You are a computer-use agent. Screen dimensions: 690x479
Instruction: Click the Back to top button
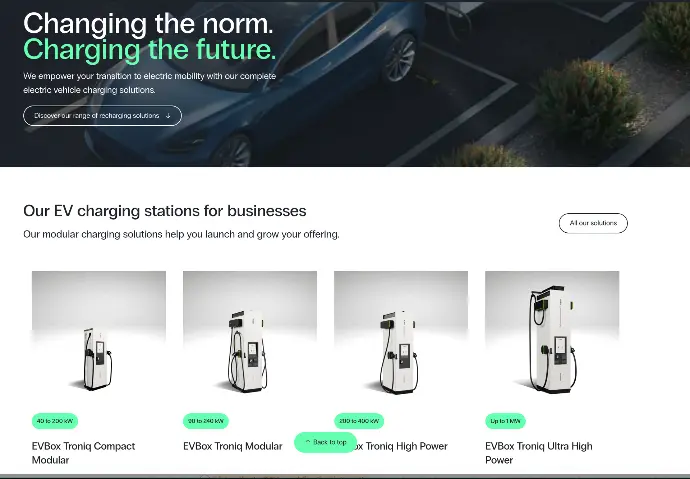click(325, 442)
